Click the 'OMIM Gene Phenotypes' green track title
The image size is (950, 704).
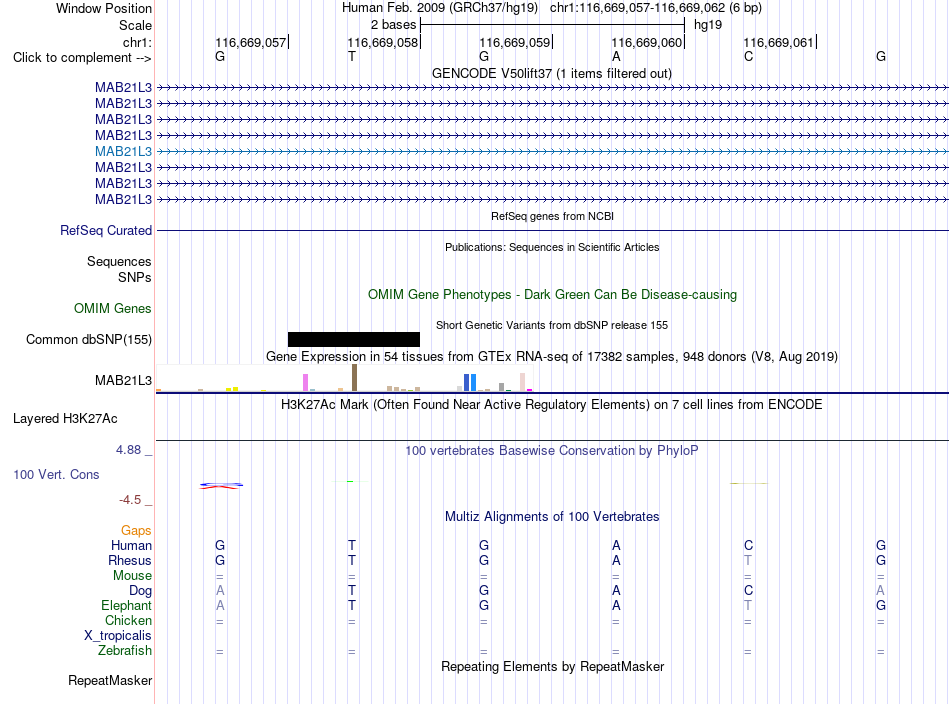[552, 294]
